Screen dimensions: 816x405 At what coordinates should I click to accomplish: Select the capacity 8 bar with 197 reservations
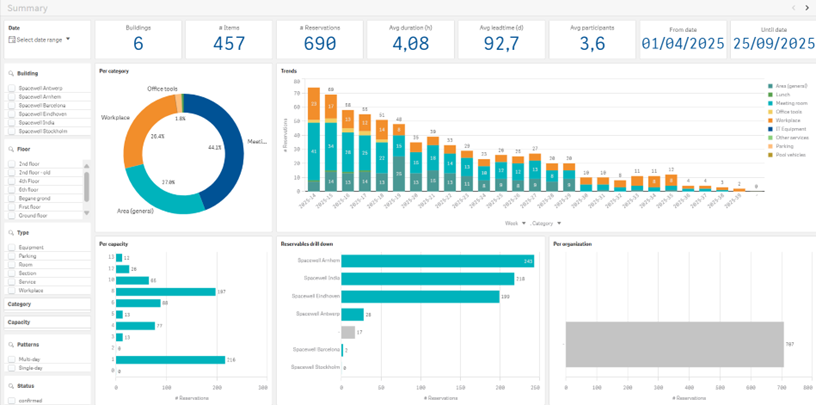coord(165,292)
